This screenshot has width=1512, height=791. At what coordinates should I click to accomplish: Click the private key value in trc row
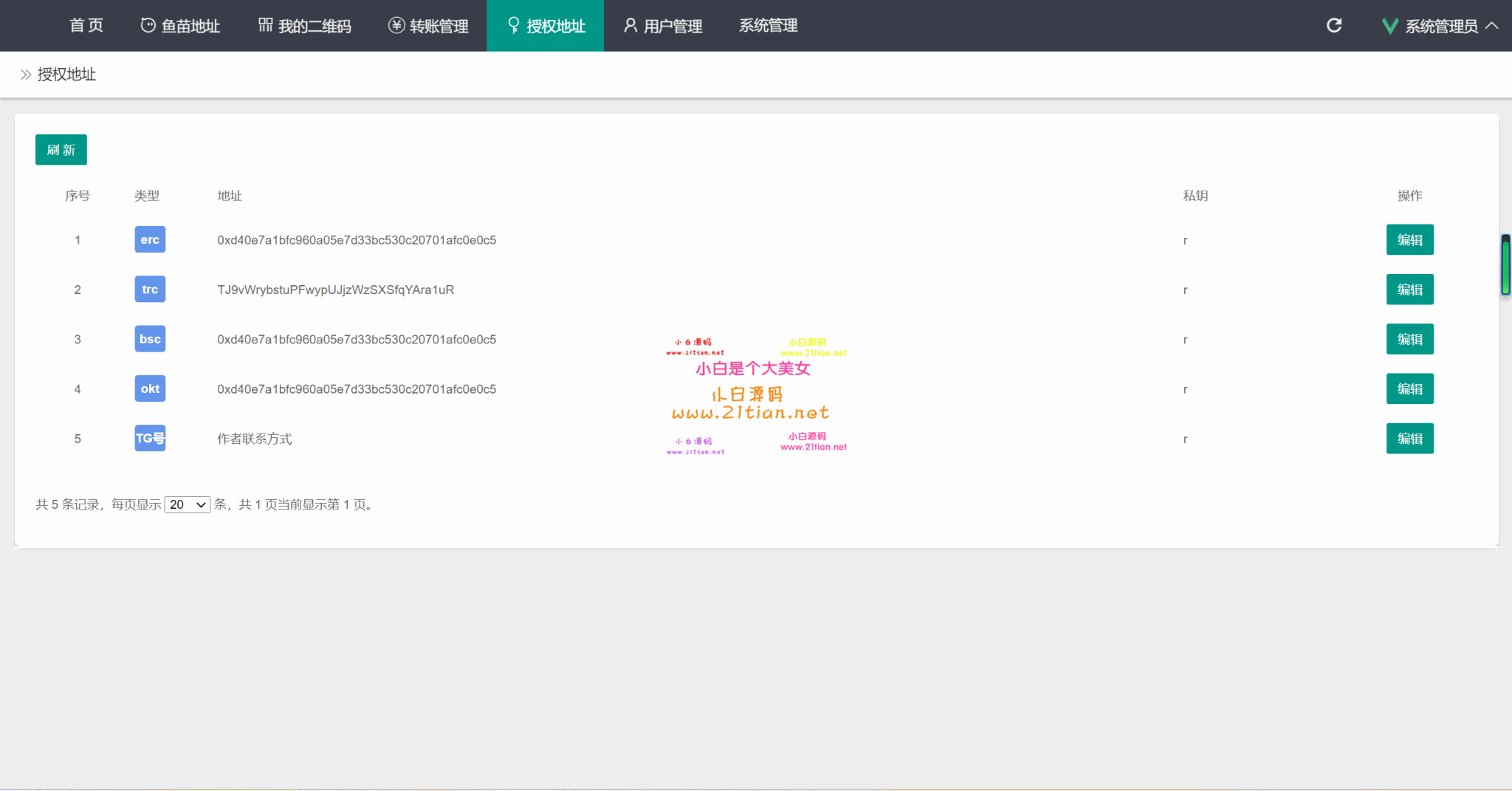[x=1185, y=290]
